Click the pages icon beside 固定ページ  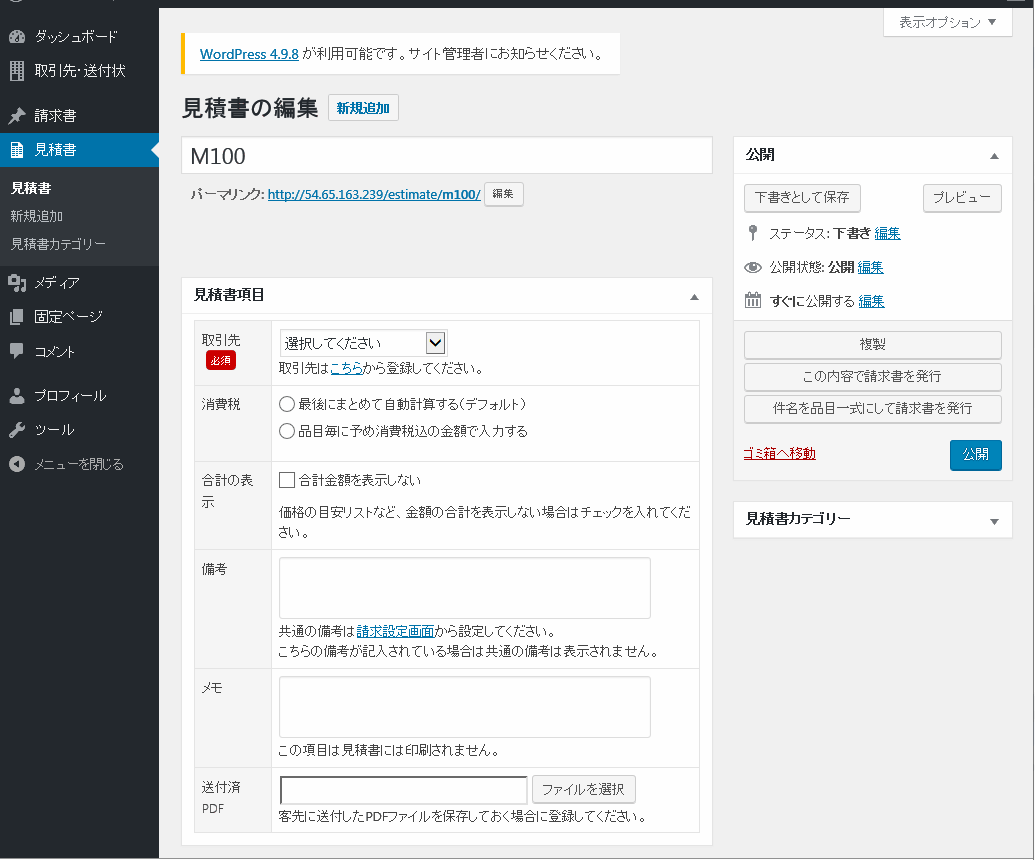17,317
